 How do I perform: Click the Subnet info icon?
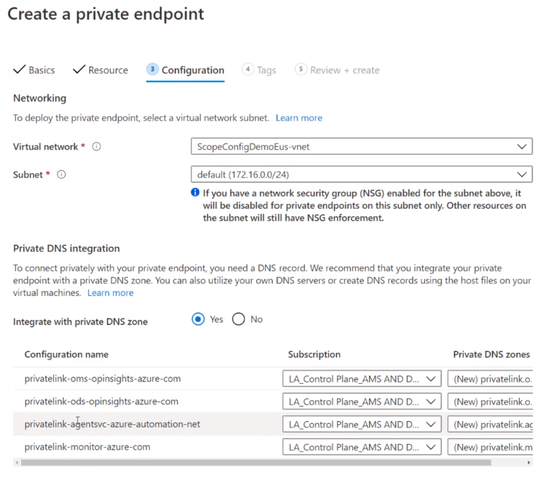click(61, 175)
